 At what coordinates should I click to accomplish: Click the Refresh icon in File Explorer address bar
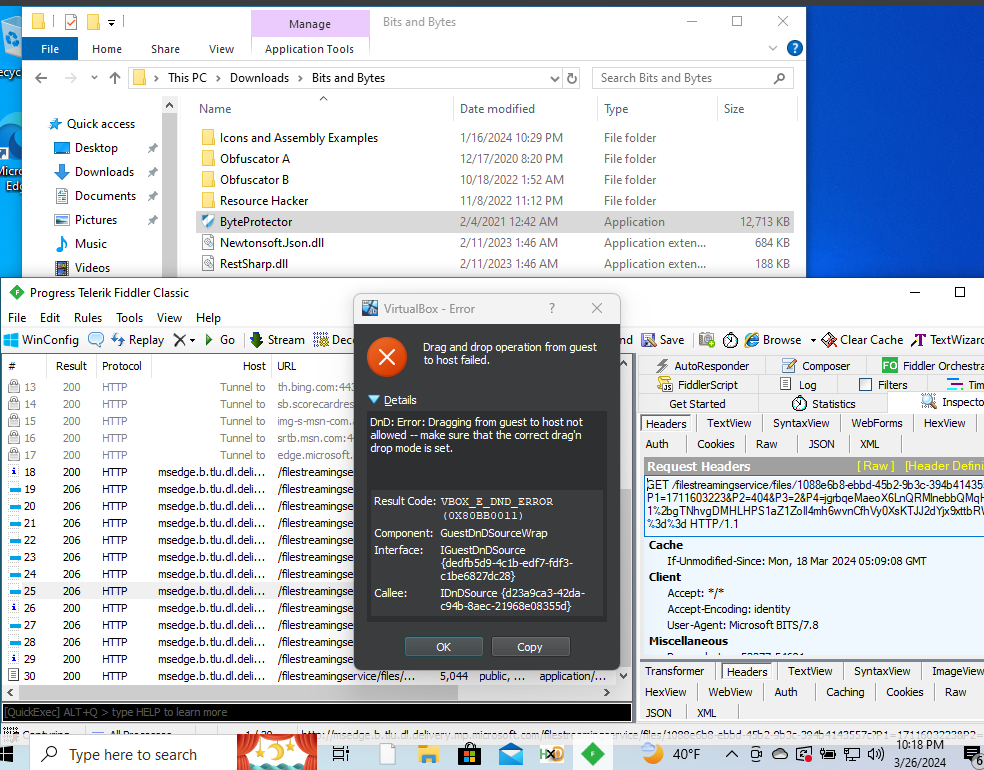(x=572, y=78)
